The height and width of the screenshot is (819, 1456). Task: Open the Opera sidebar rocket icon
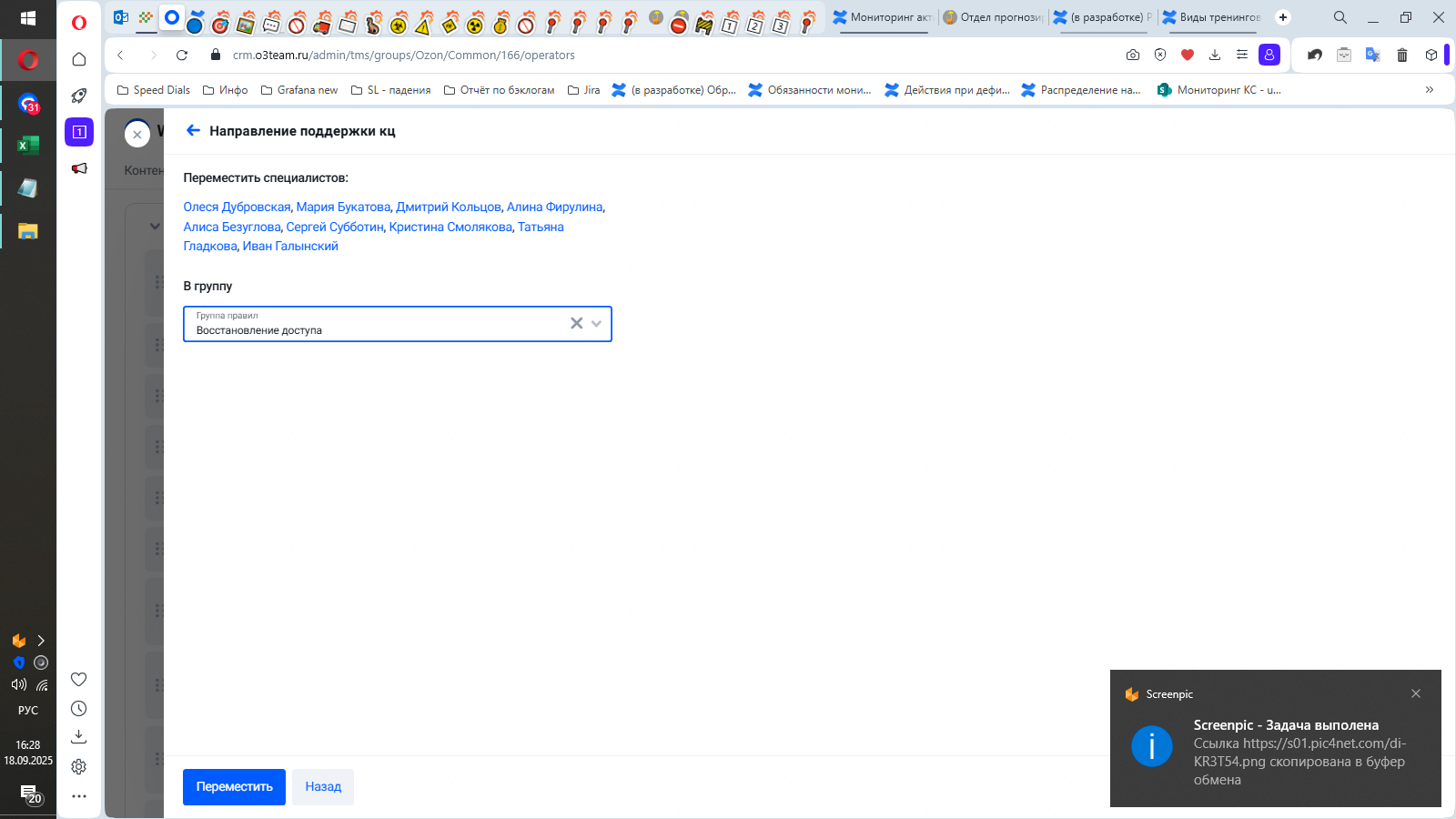(79, 96)
